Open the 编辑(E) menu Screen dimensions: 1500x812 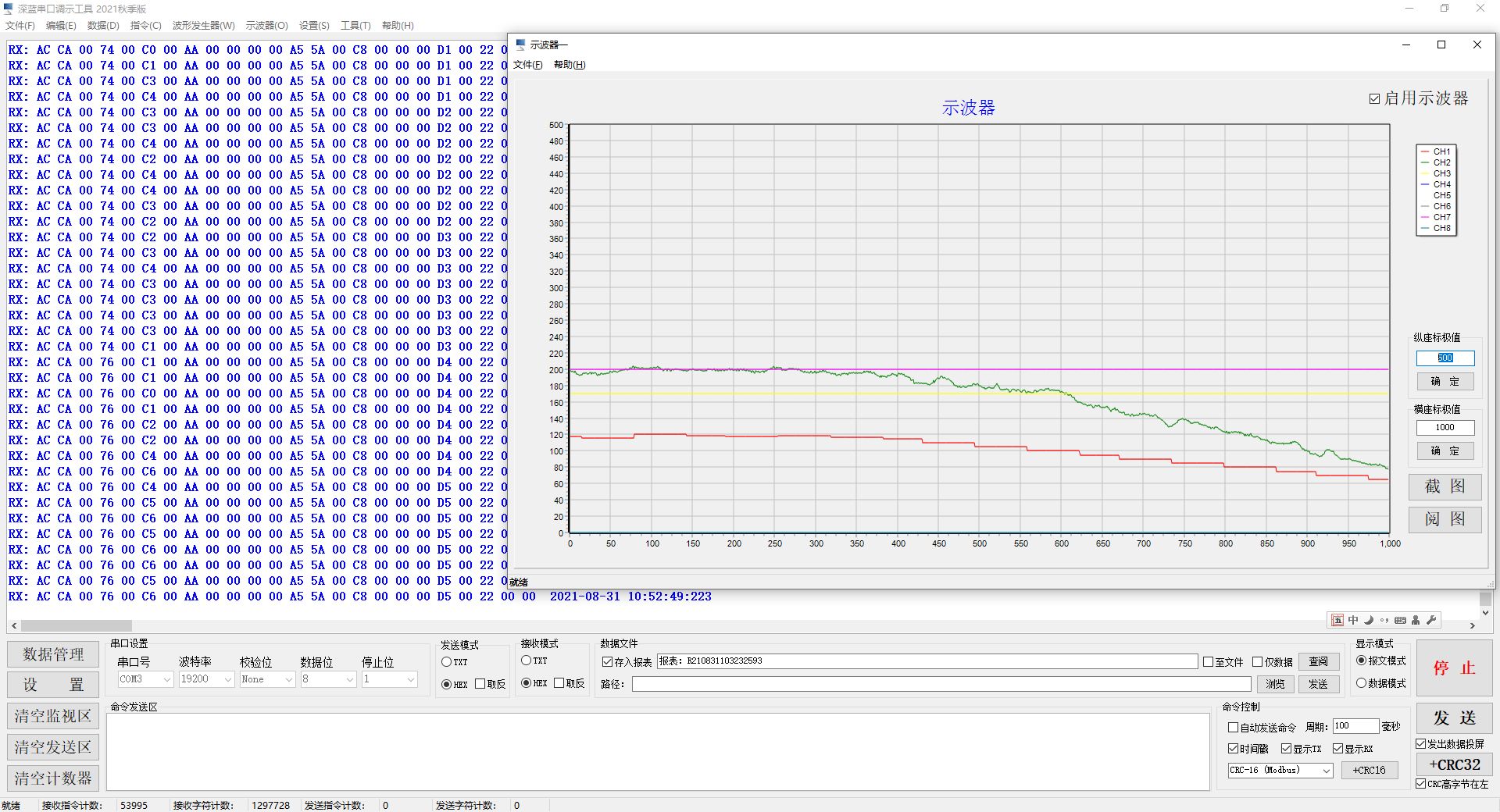tap(61, 26)
